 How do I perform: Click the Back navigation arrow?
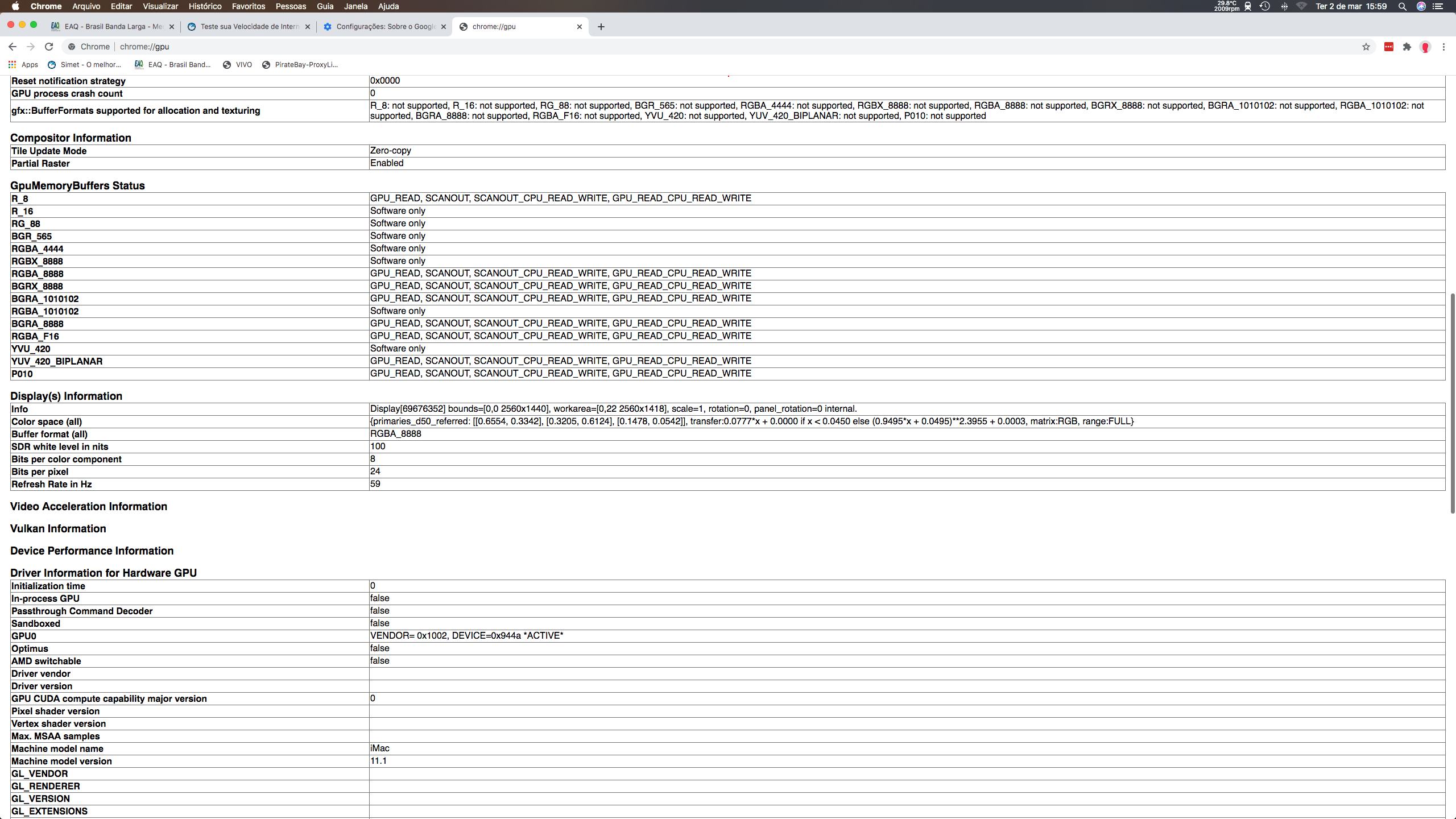pos(11,46)
